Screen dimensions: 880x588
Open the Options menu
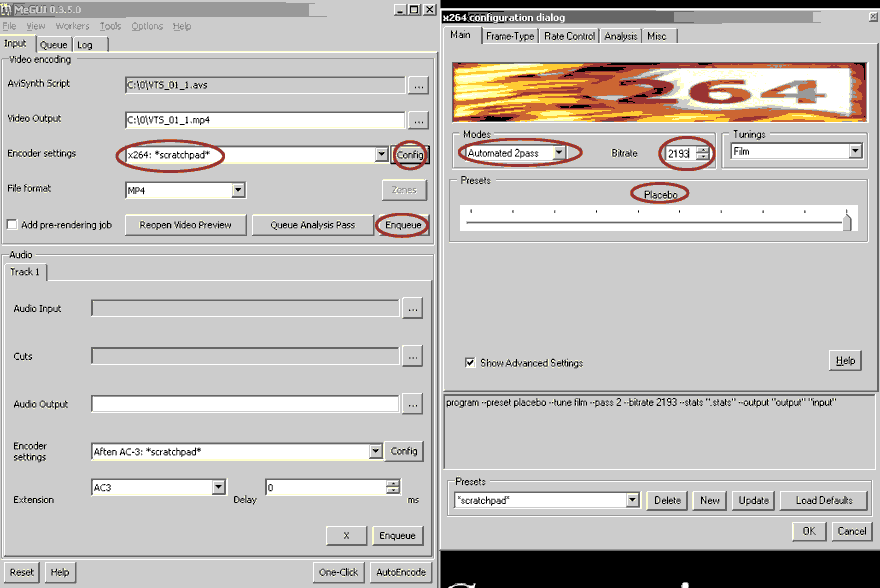147,26
